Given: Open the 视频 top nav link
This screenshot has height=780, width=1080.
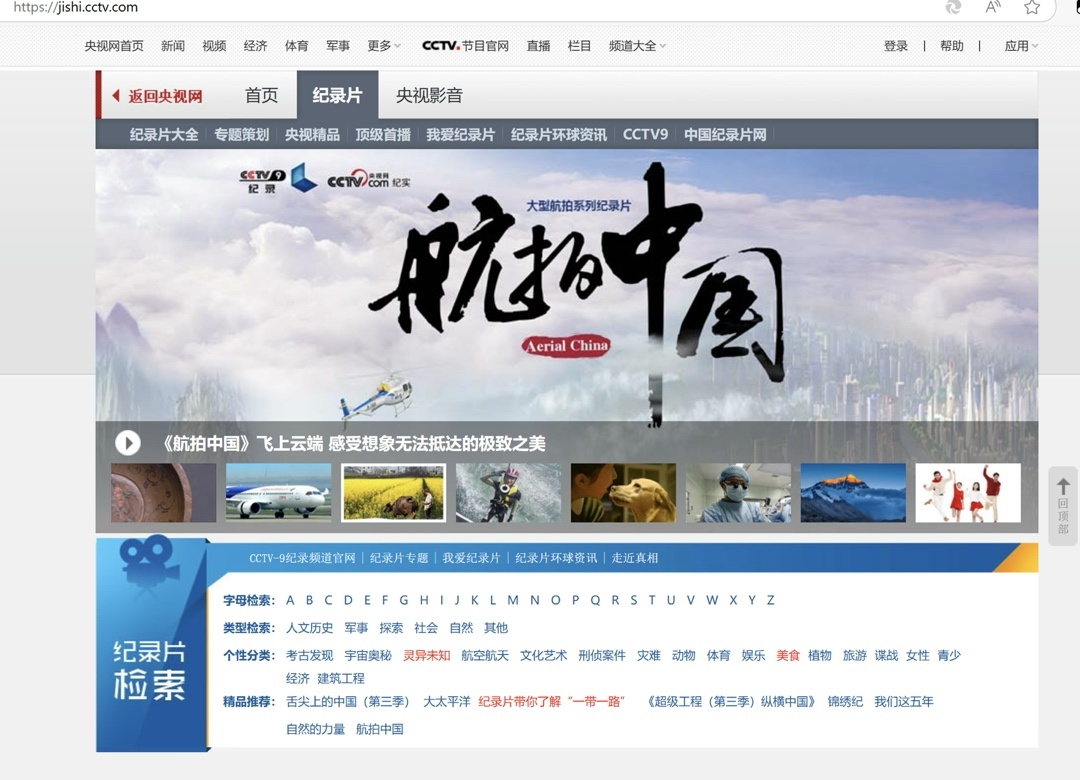Looking at the screenshot, I should (x=214, y=45).
